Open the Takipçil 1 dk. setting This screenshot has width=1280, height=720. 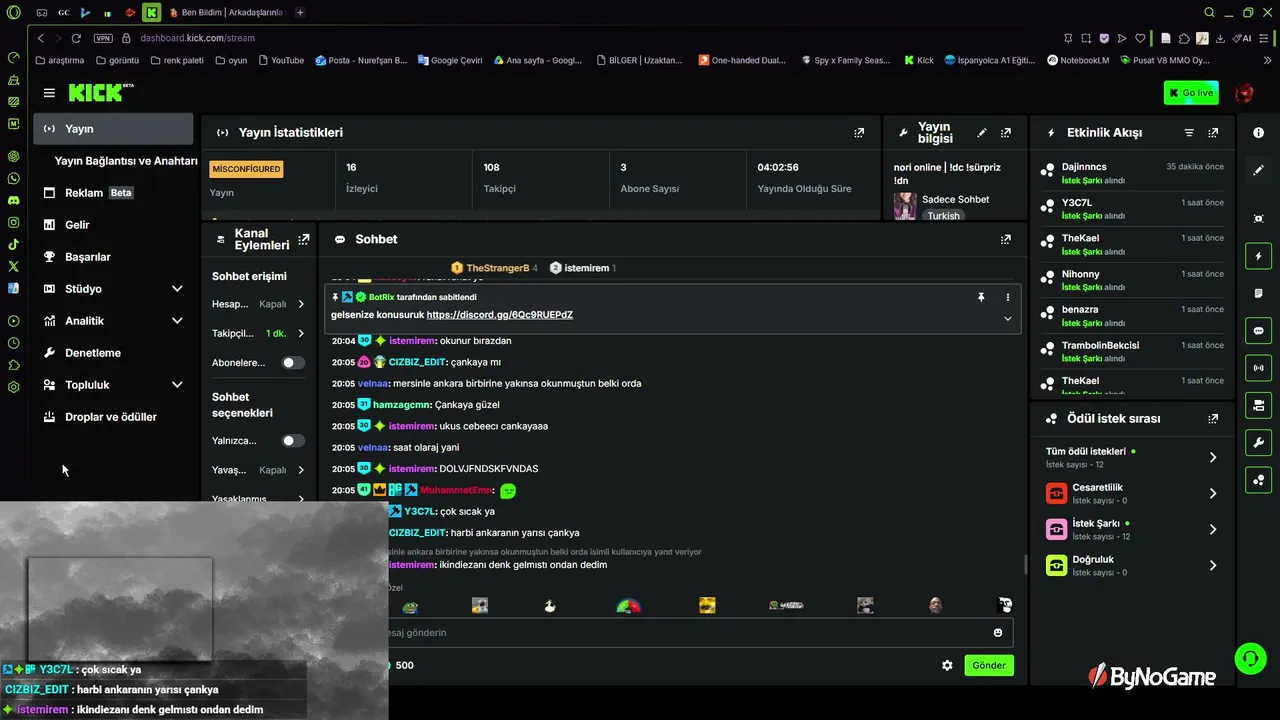point(259,333)
